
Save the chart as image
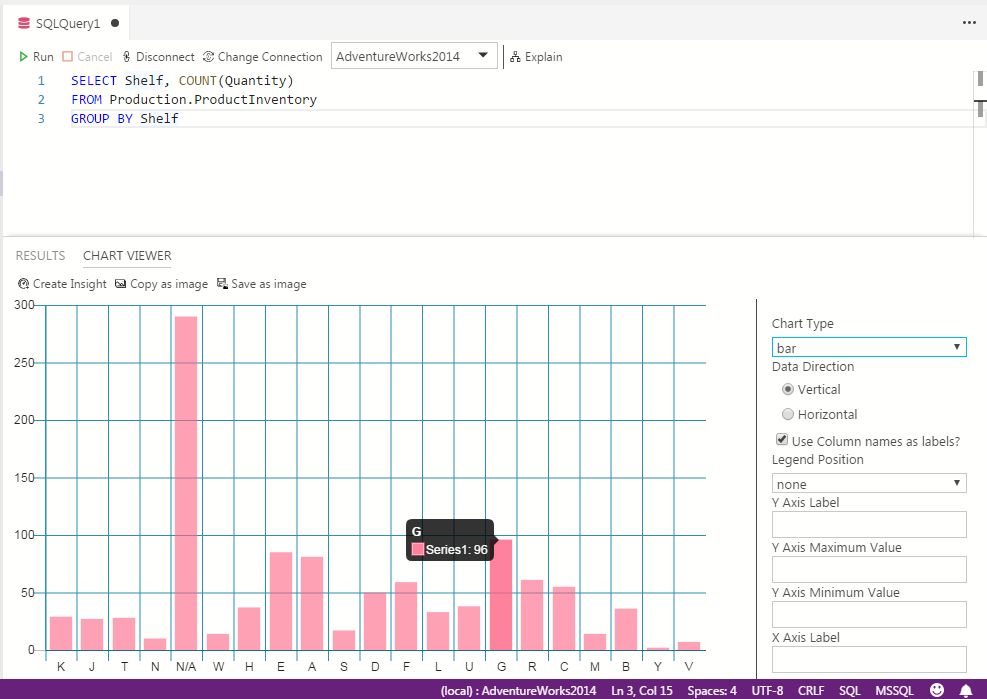(261, 284)
